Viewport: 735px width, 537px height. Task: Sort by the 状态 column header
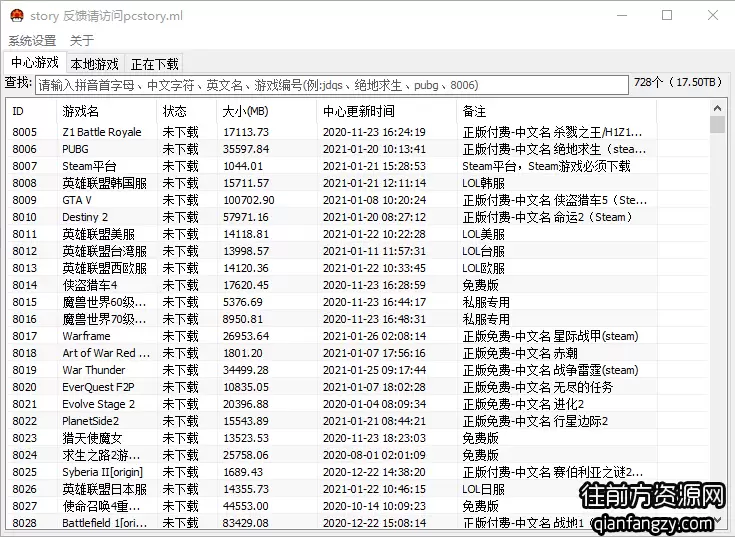(x=187, y=111)
